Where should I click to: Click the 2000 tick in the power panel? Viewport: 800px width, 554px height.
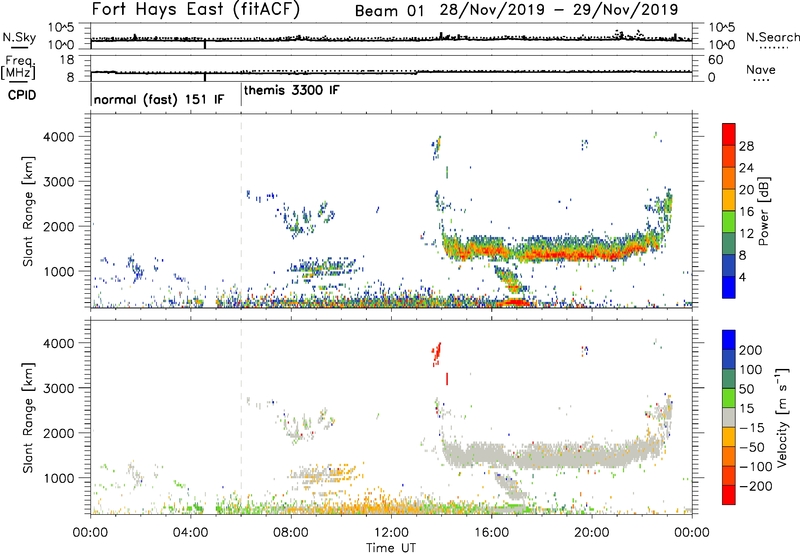59,226
